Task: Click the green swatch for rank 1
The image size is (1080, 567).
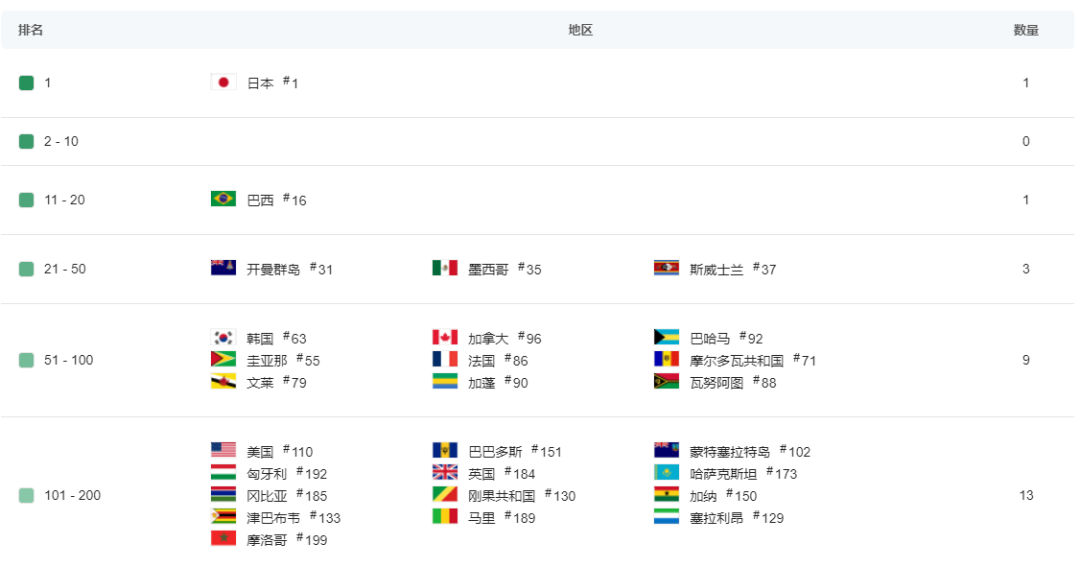Action: pos(26,83)
